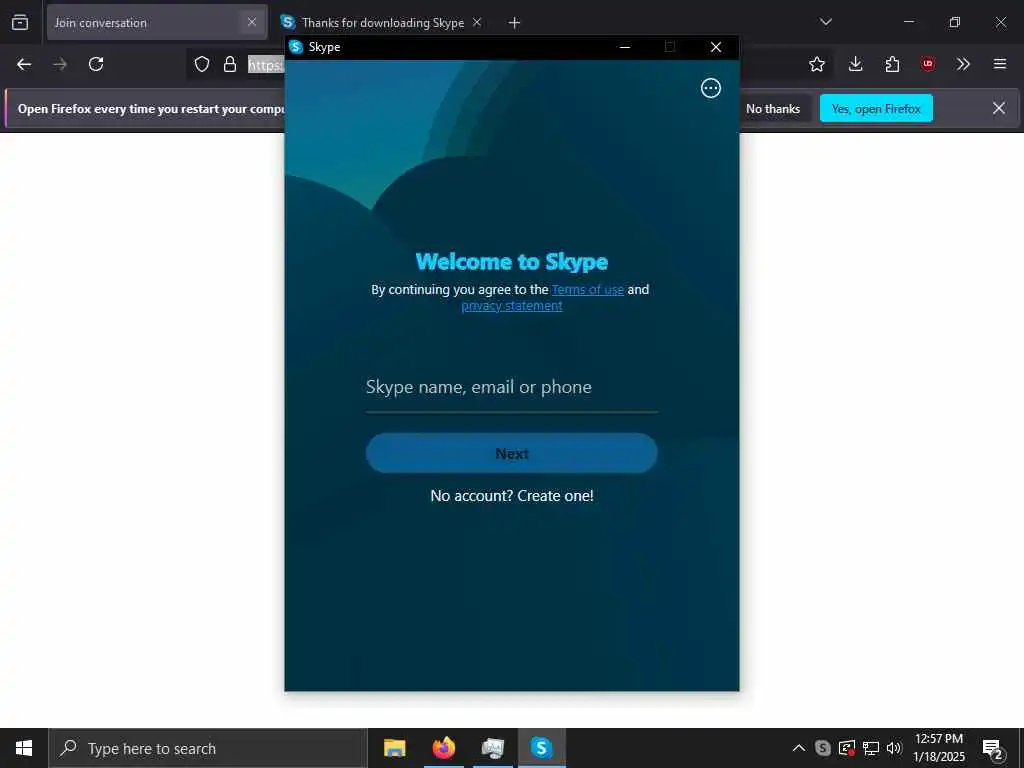Image resolution: width=1024 pixels, height=768 pixels.
Task: Dismiss the Firefox startup notification bar
Action: (x=999, y=108)
